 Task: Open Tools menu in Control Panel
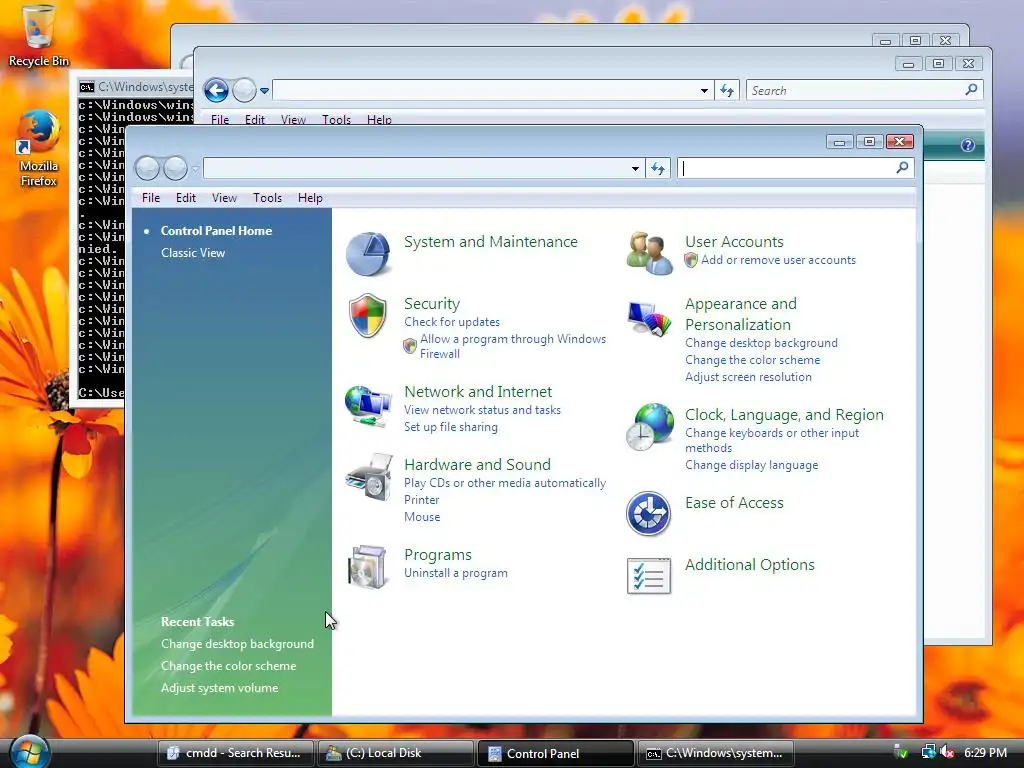(x=267, y=198)
